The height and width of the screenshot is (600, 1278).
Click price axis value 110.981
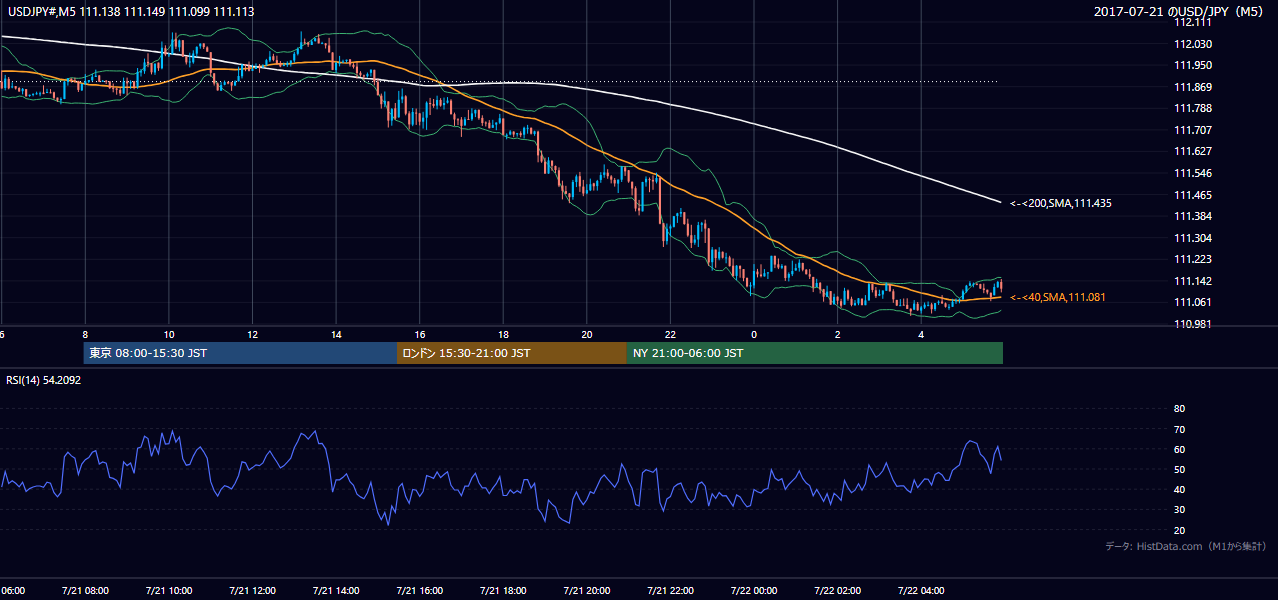pyautogui.click(x=1193, y=324)
